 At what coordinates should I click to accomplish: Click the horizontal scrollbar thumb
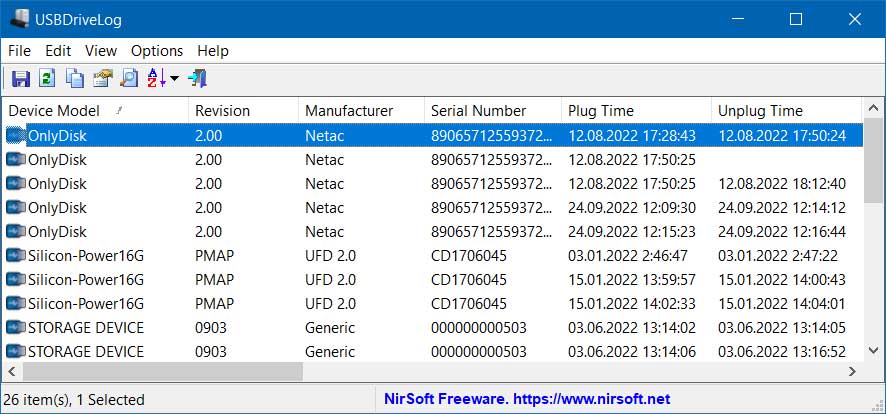(x=160, y=372)
